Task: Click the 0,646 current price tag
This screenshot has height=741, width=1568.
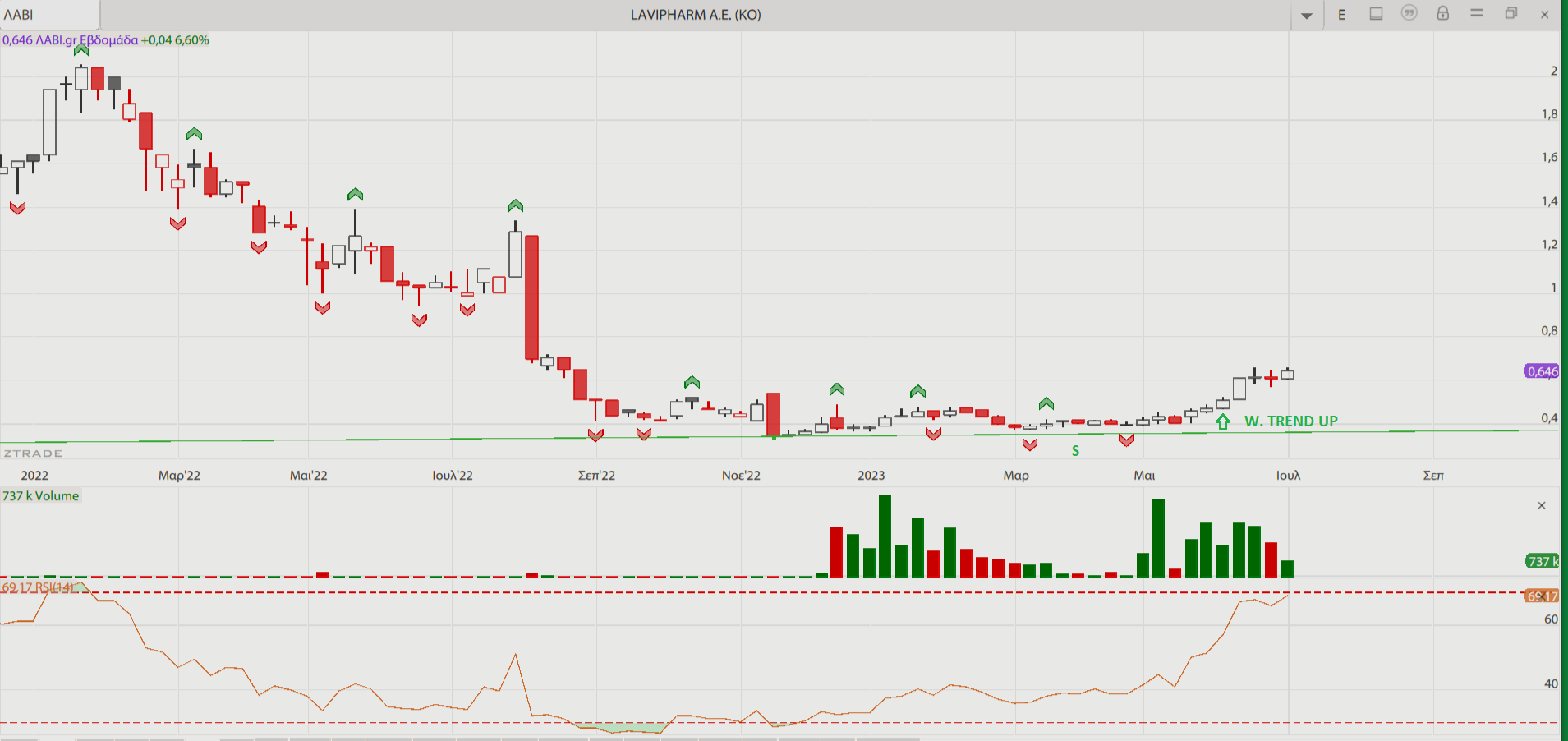Action: 1542,371
